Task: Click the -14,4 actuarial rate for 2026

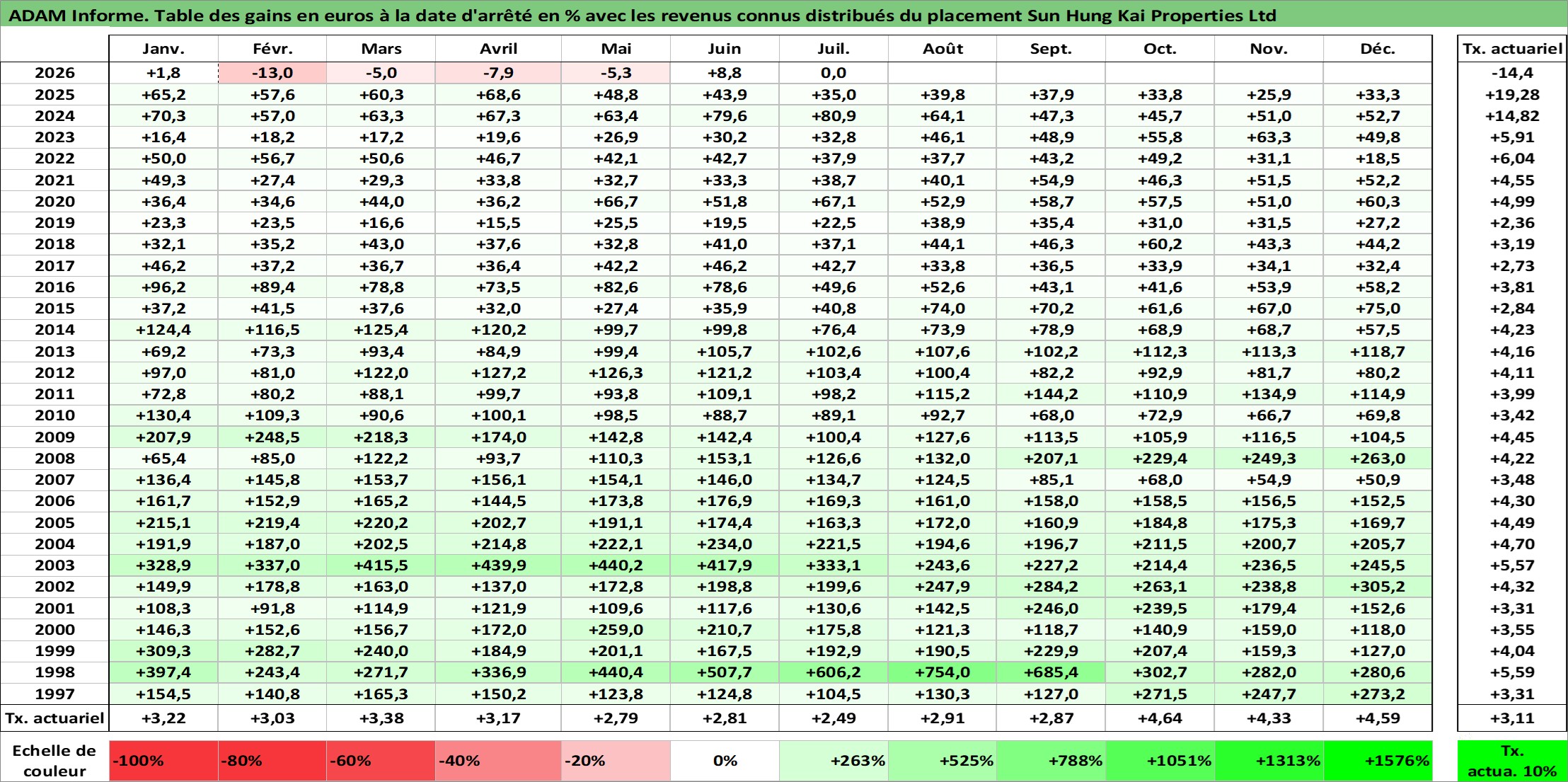Action: (x=1512, y=73)
